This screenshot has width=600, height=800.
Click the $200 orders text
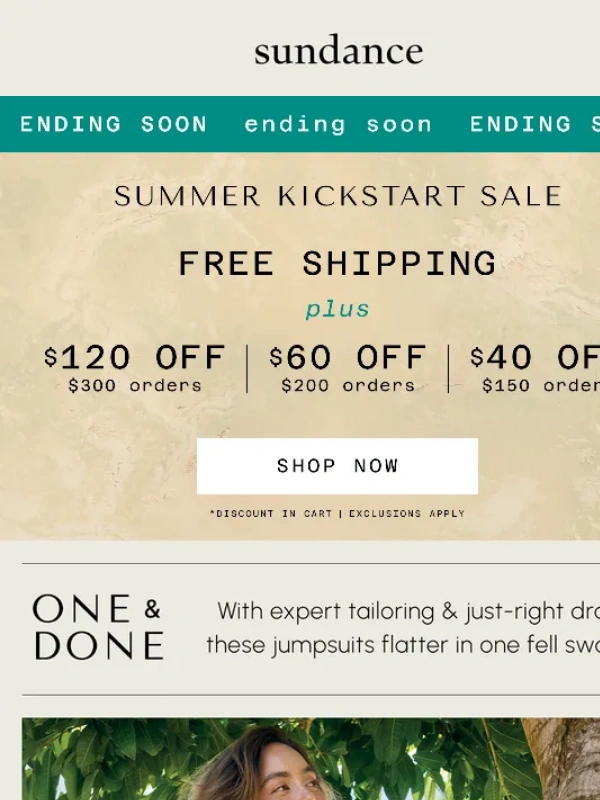[348, 386]
